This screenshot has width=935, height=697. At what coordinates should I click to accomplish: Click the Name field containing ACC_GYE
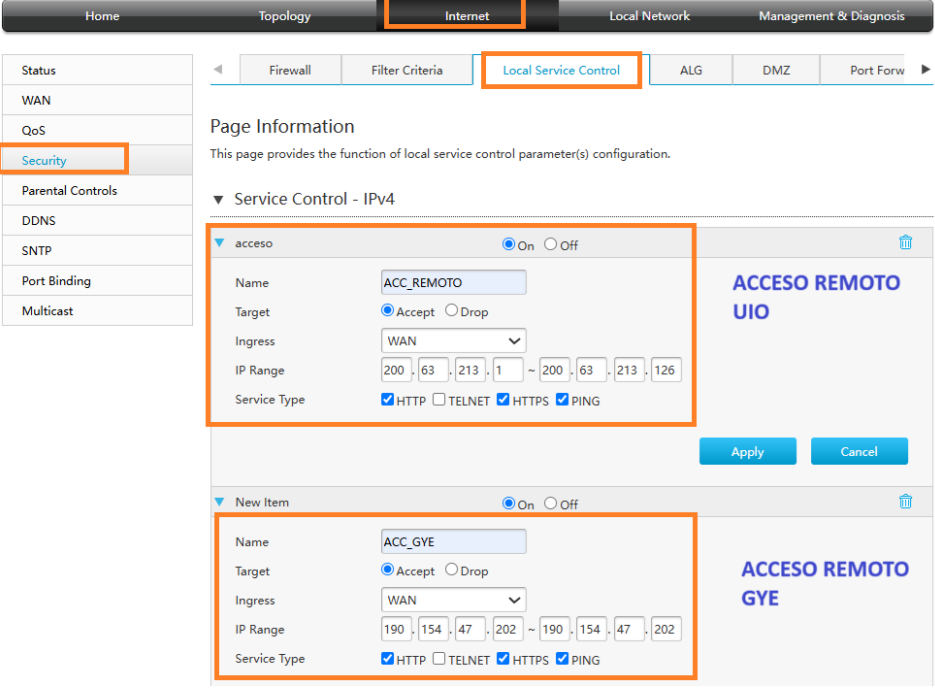click(452, 541)
